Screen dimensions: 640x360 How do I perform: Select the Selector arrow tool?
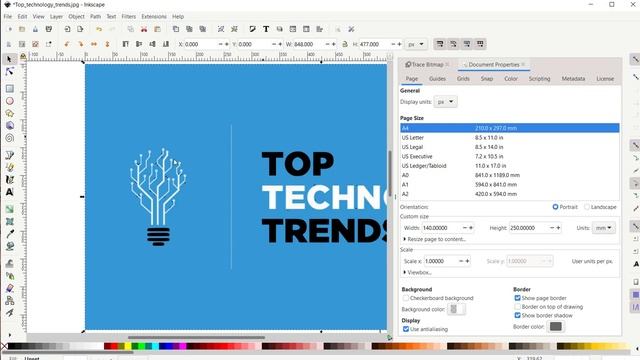[9, 59]
